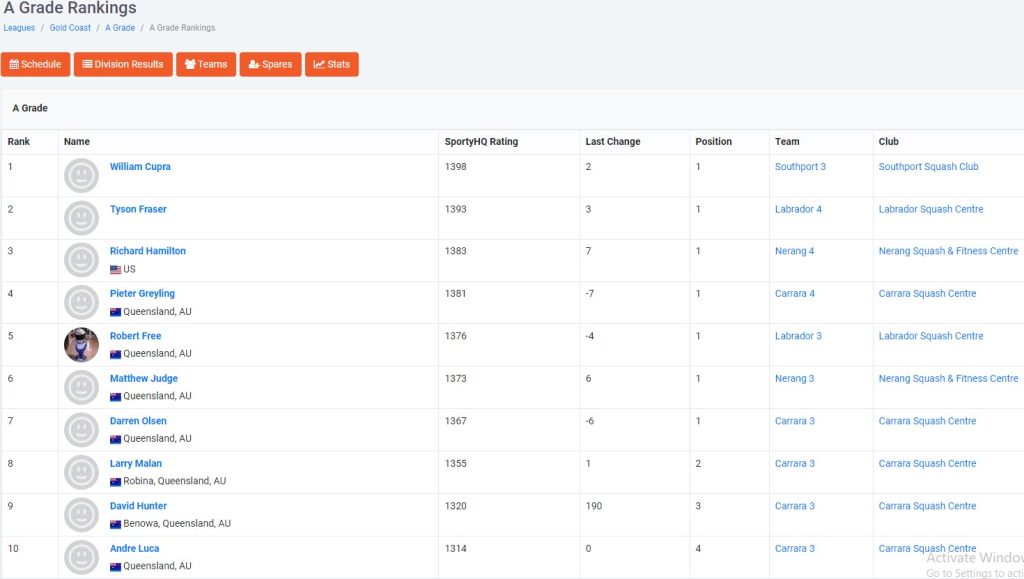The width and height of the screenshot is (1024, 579).
Task: Open Carrara 3 team in Larry Malan's row
Action: tap(795, 463)
